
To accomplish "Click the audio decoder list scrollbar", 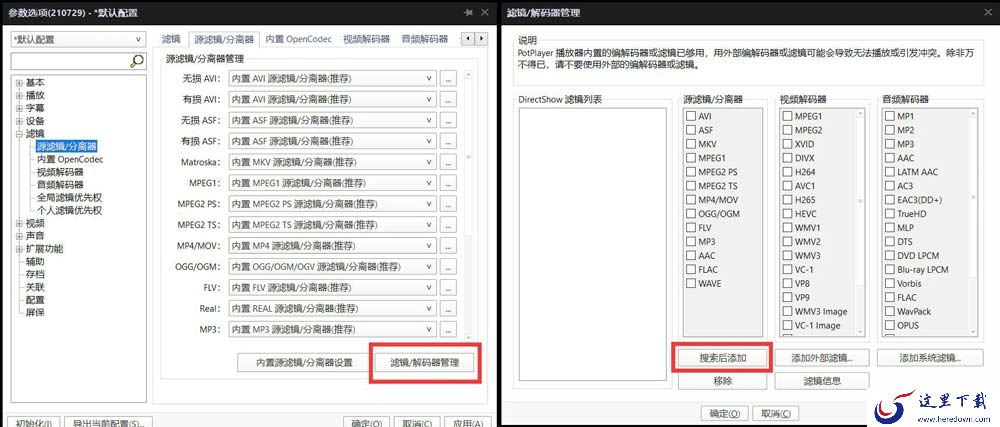I will (x=972, y=221).
